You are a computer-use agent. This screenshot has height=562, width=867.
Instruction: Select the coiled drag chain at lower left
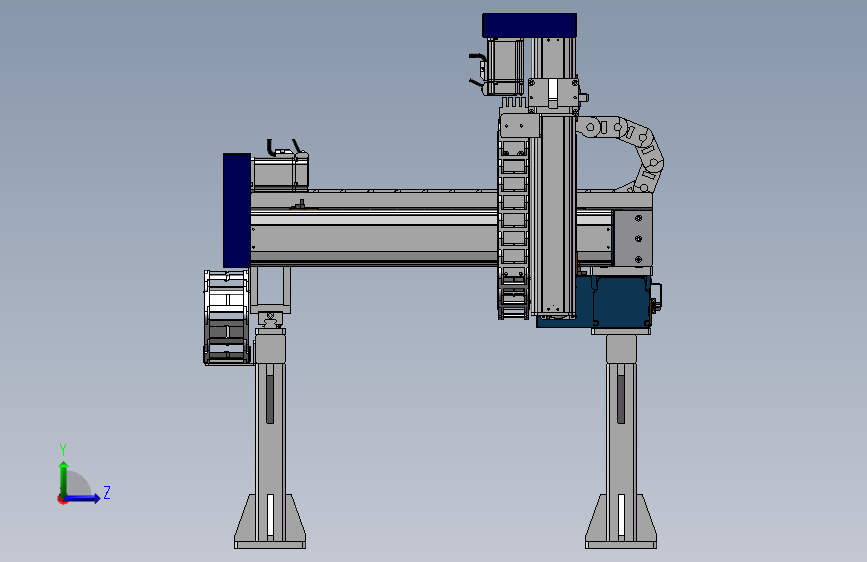227,317
